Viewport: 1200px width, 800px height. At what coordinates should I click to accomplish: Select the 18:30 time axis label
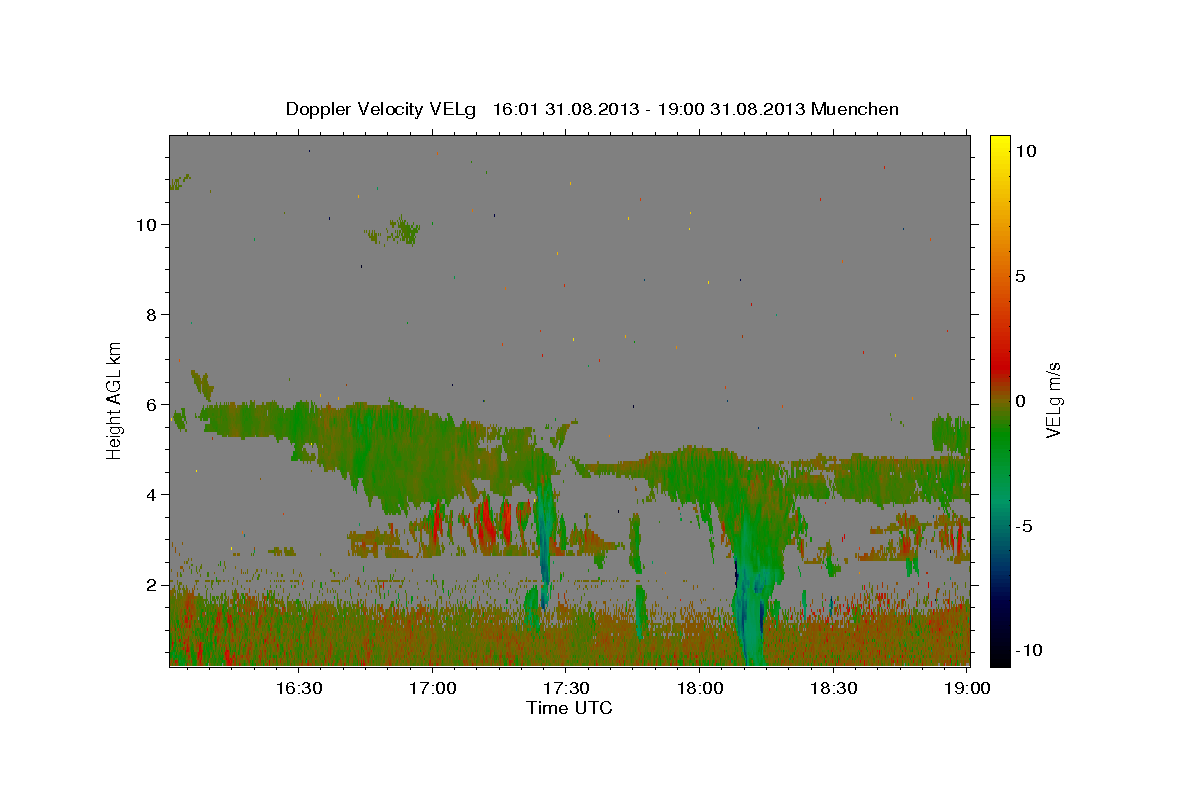(834, 688)
